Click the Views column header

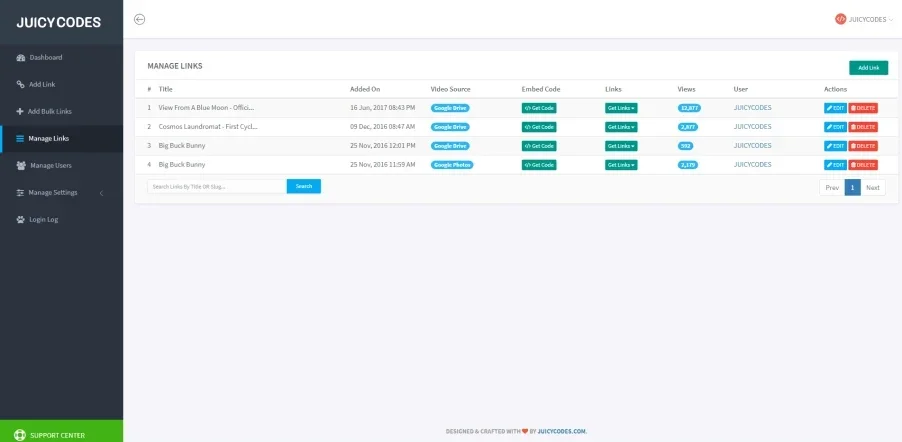[x=686, y=89]
